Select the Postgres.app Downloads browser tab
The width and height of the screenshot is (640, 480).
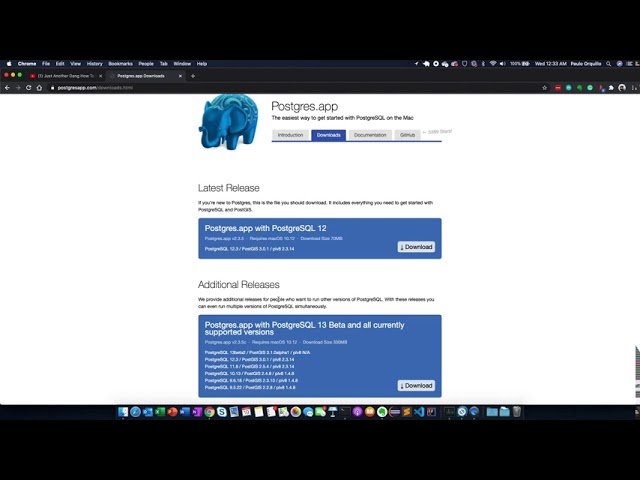click(x=146, y=76)
